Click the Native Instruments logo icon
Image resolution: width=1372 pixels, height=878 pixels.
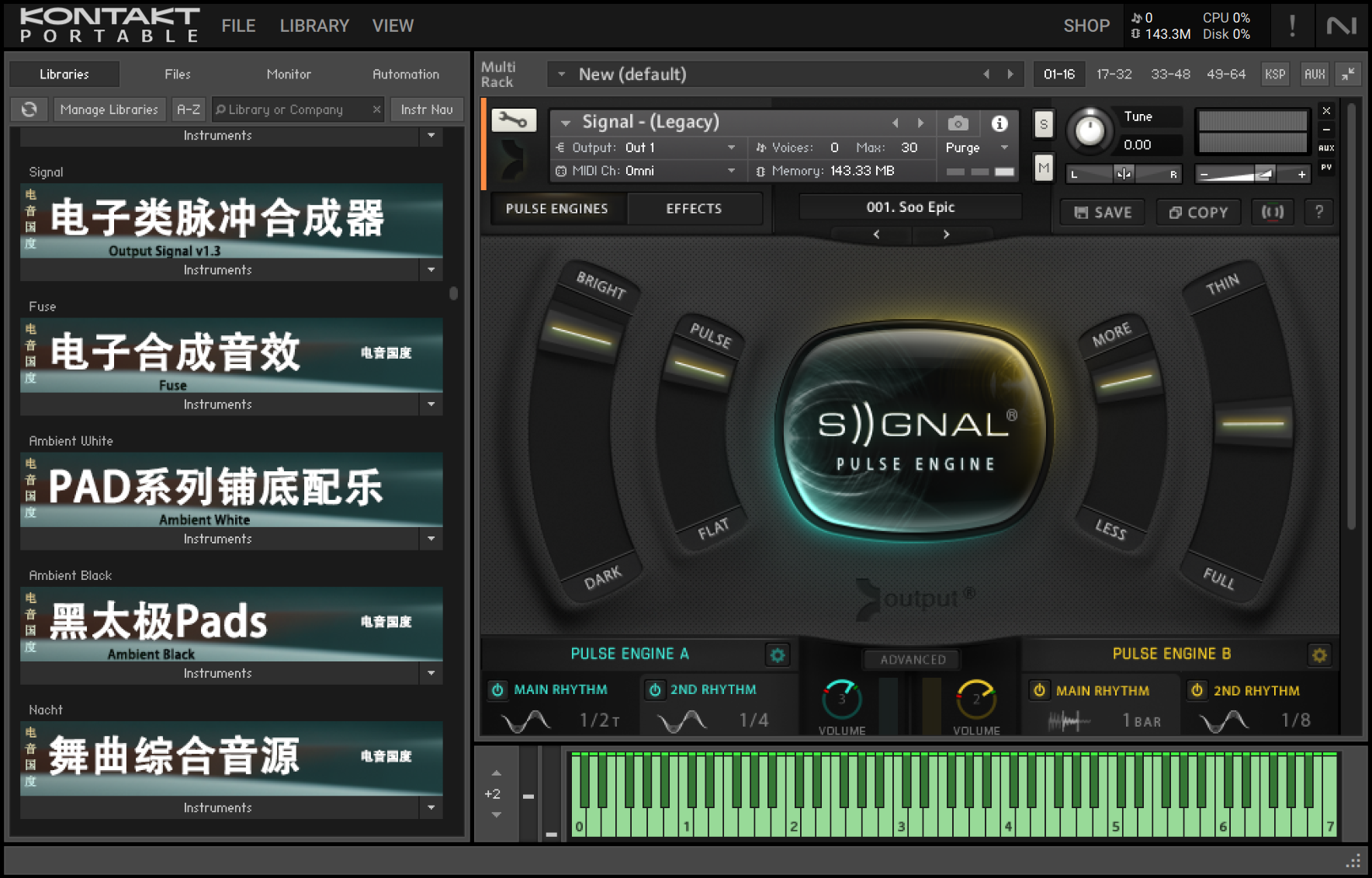point(1342,26)
